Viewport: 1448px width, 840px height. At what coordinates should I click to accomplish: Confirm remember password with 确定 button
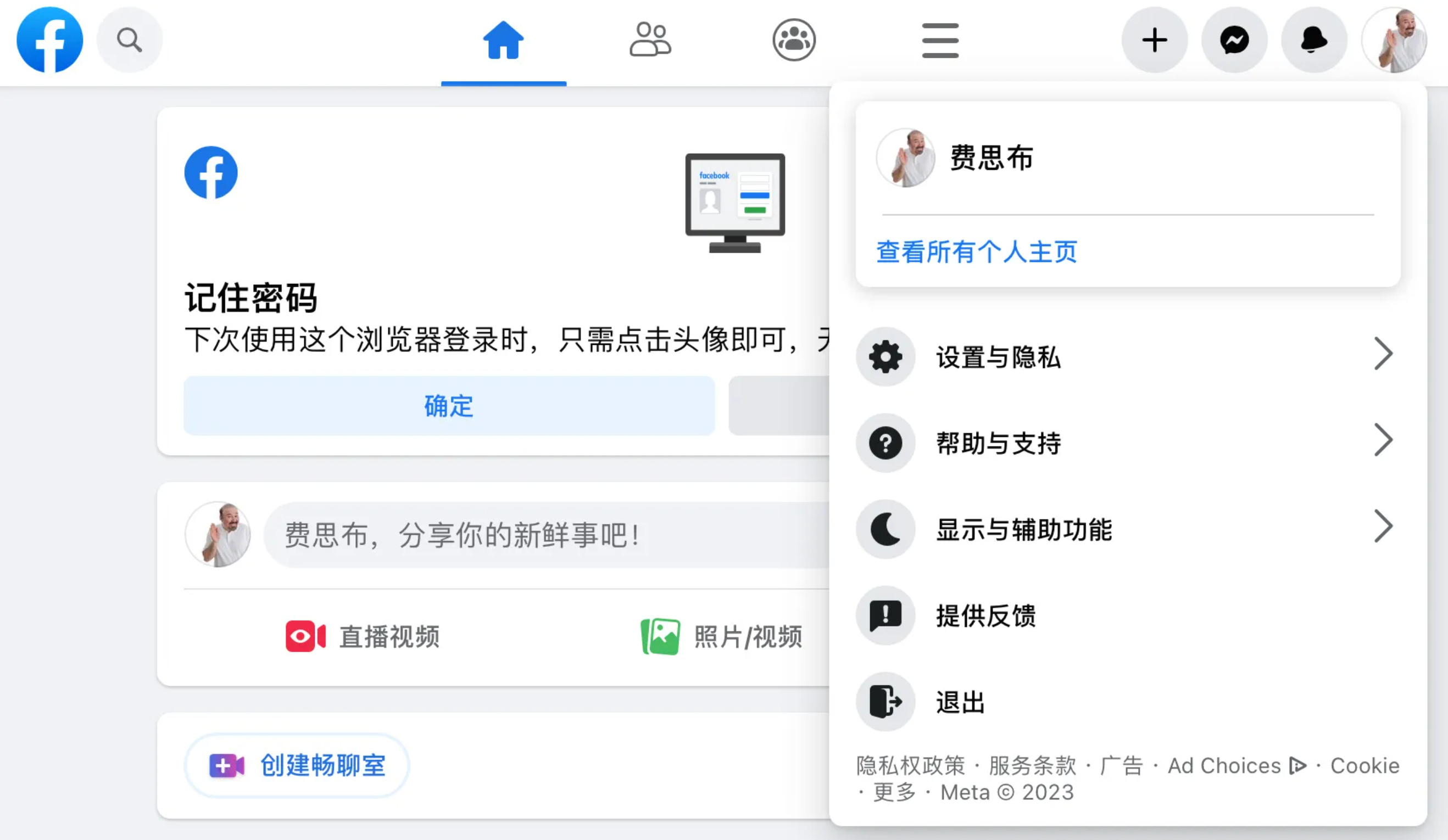[x=449, y=406]
